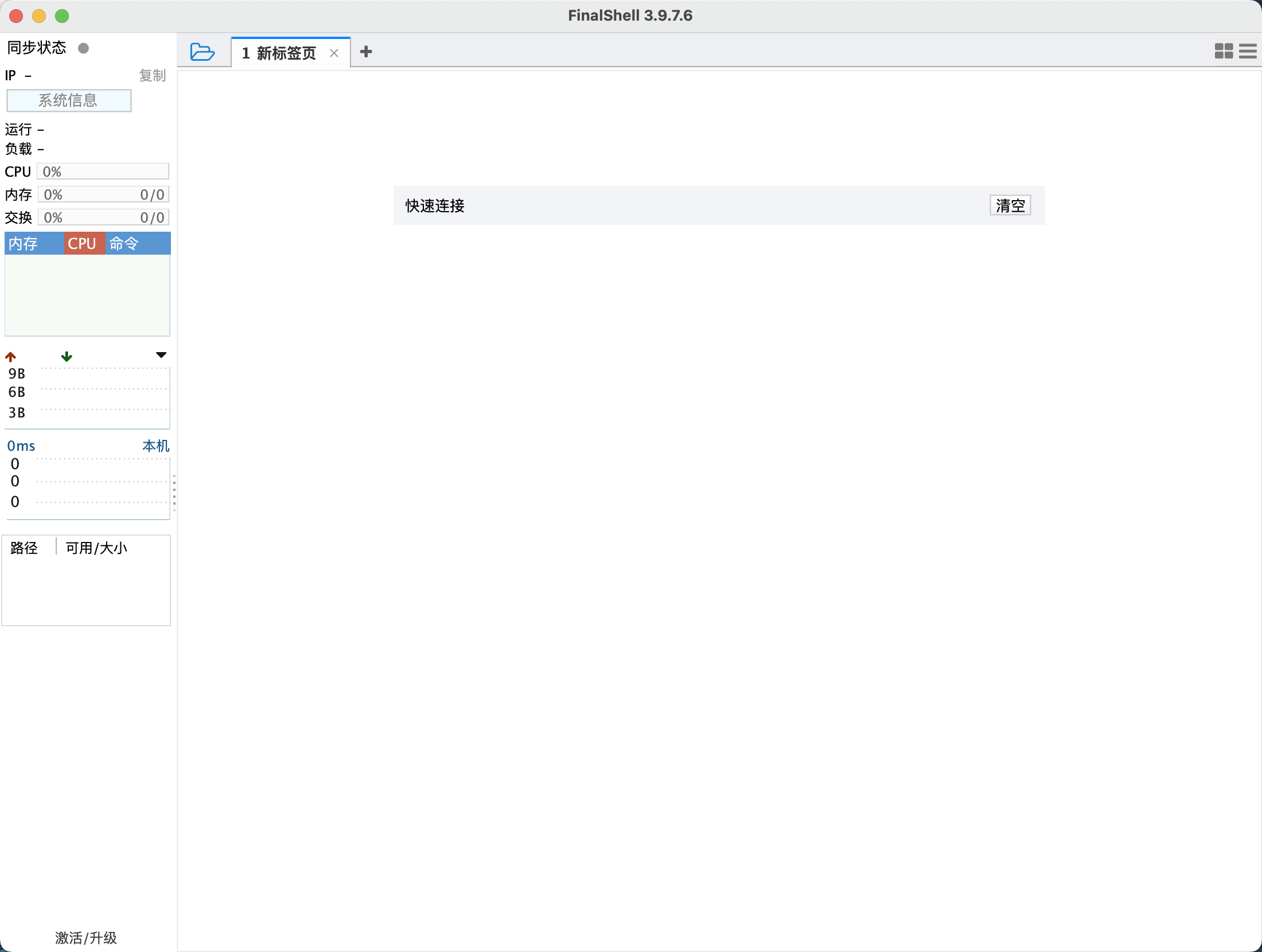Click the folder/file manager icon
The height and width of the screenshot is (952, 1262).
pyautogui.click(x=202, y=52)
